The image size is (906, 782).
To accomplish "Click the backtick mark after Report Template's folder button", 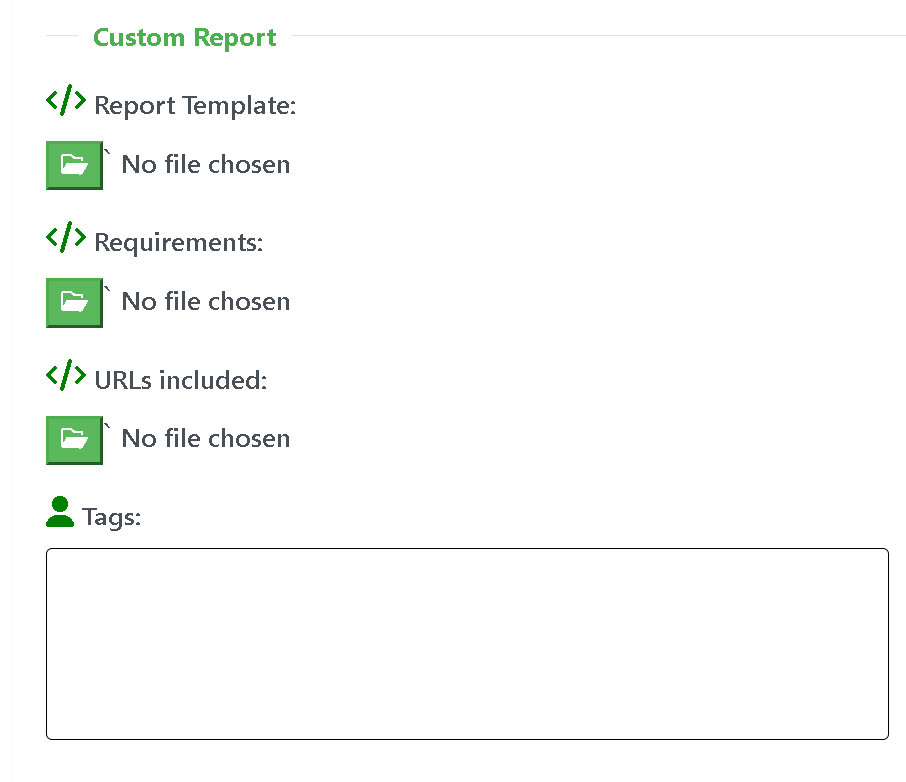I will [108, 152].
